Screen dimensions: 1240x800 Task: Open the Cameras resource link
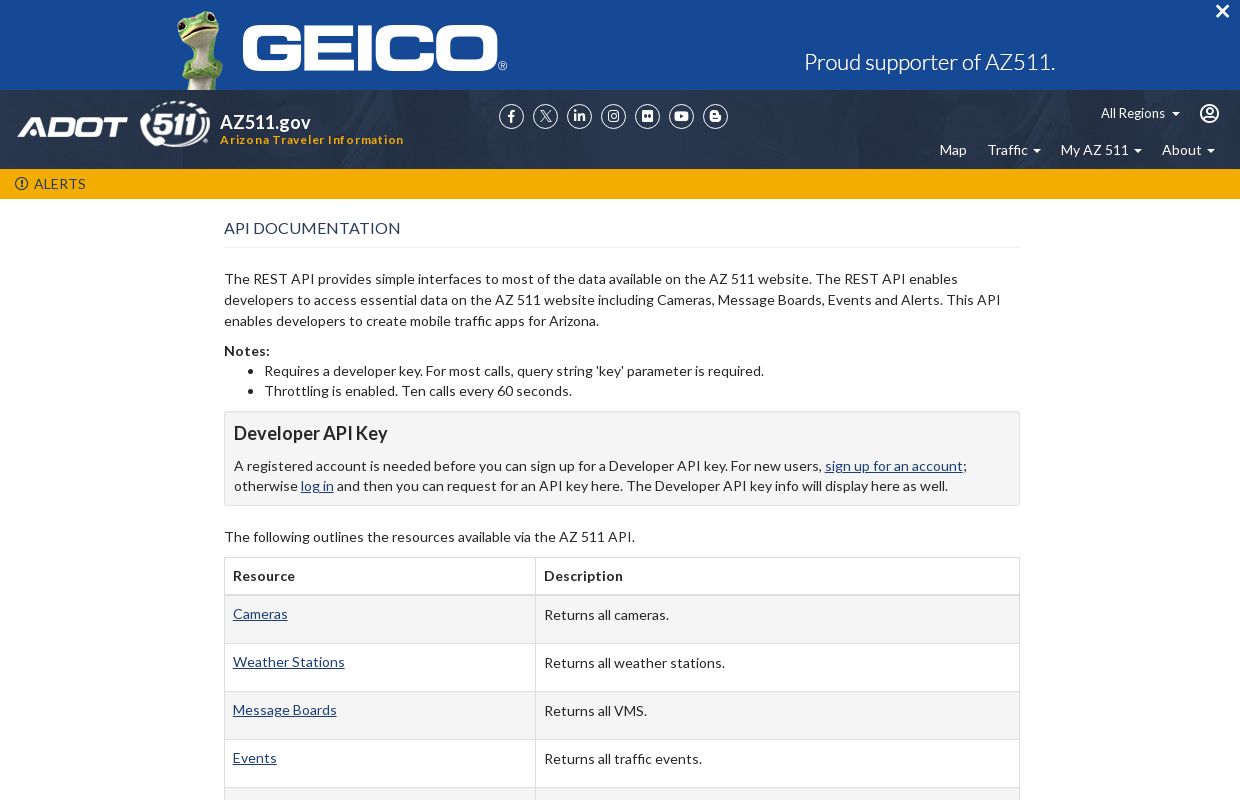(x=260, y=614)
